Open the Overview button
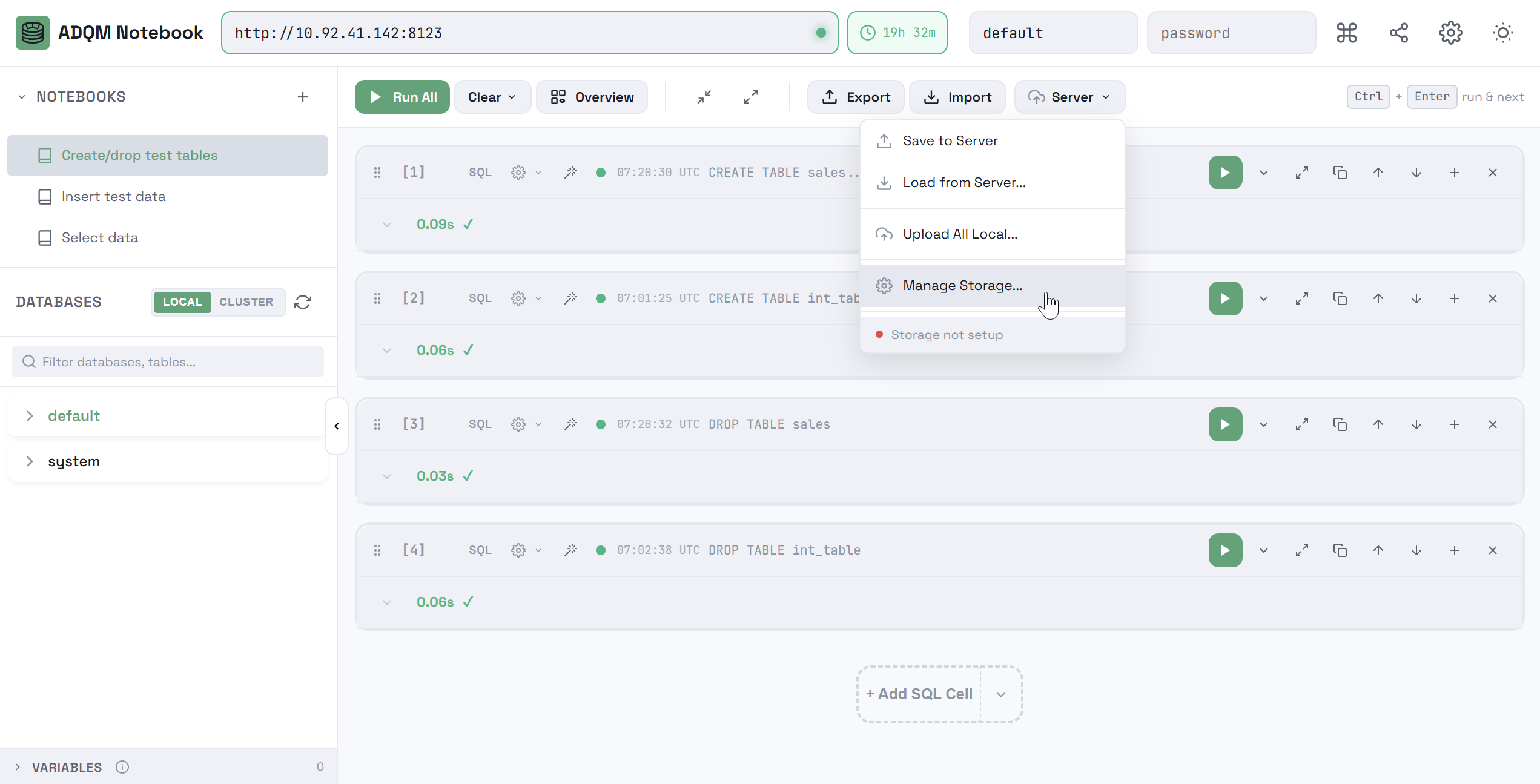The image size is (1540, 784). (x=592, y=97)
